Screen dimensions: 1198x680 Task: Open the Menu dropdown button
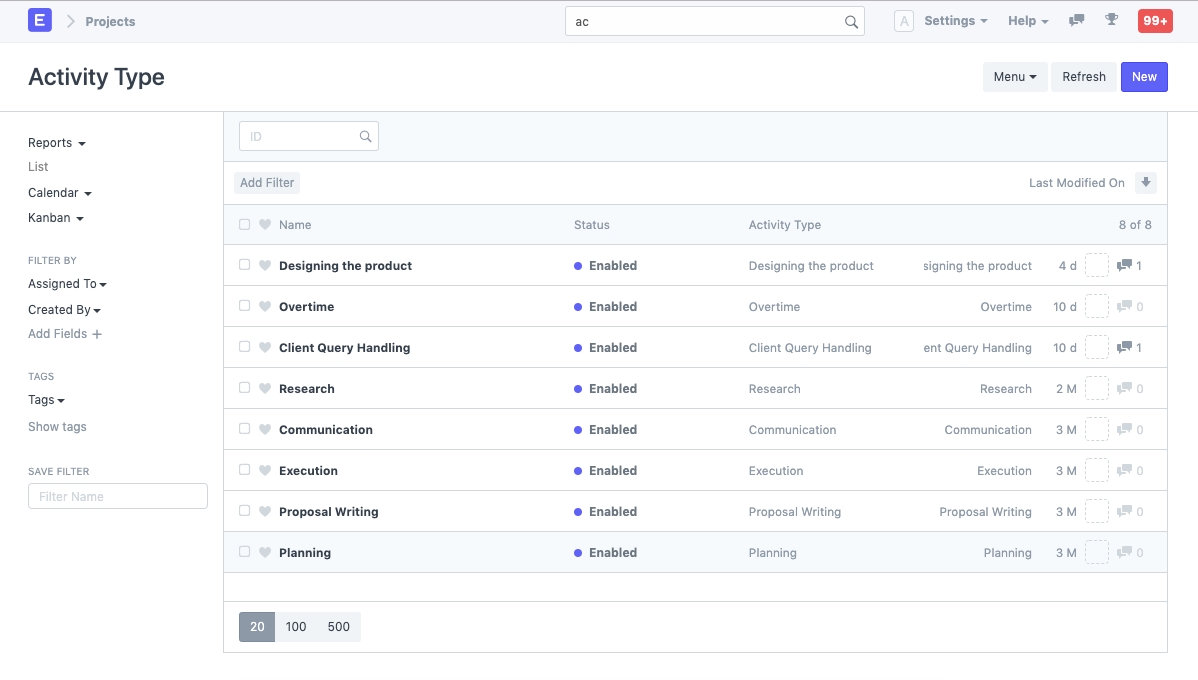tap(1014, 77)
